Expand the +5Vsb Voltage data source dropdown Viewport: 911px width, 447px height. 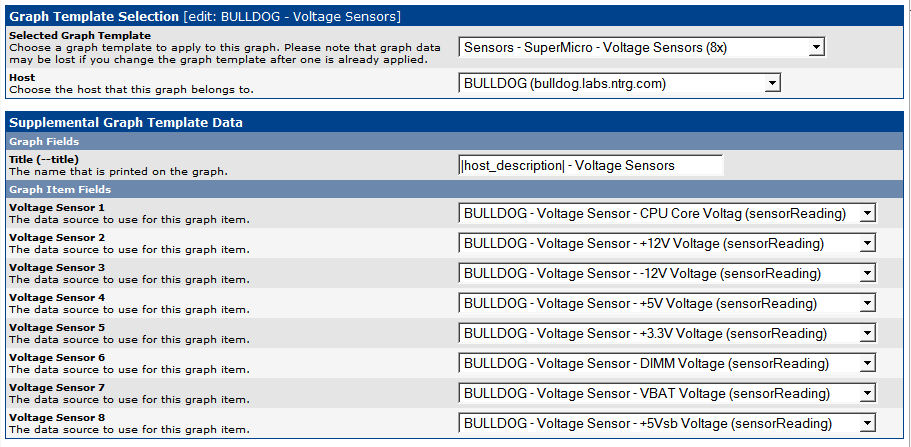tap(666, 423)
